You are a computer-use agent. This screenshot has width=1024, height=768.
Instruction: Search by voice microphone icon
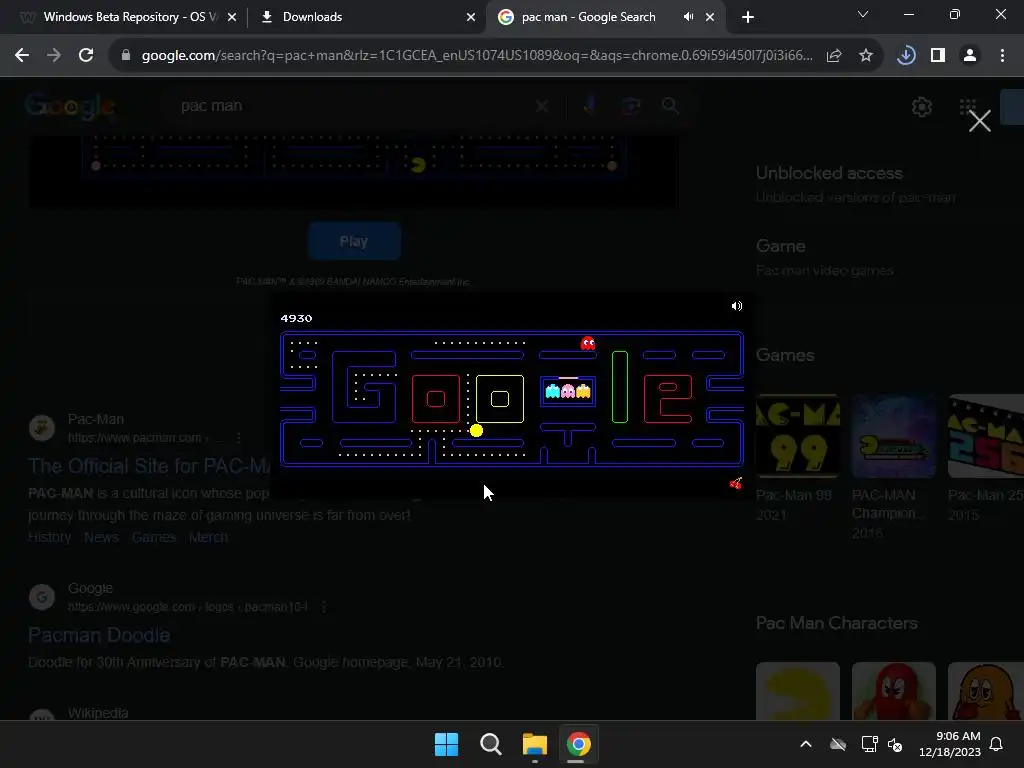tap(590, 106)
